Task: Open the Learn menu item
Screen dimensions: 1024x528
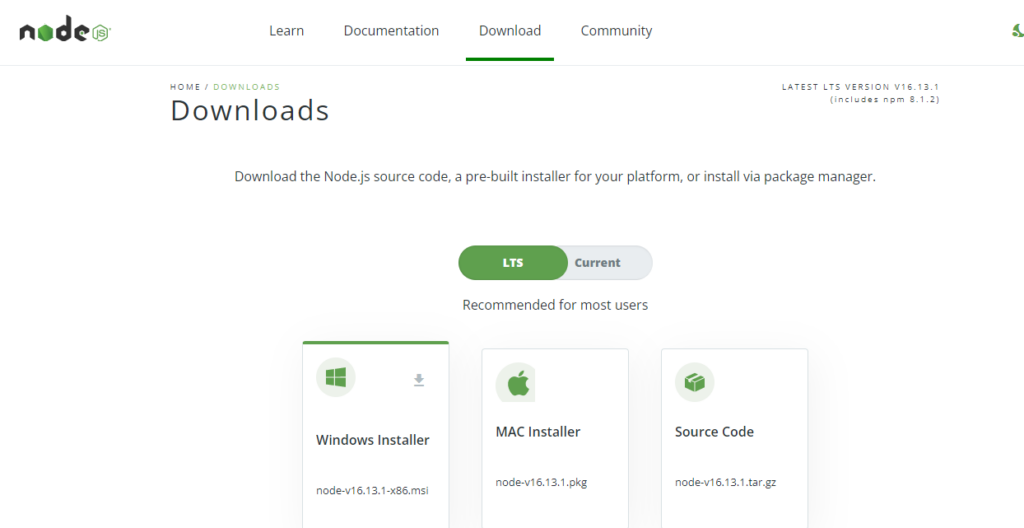Action: (286, 31)
